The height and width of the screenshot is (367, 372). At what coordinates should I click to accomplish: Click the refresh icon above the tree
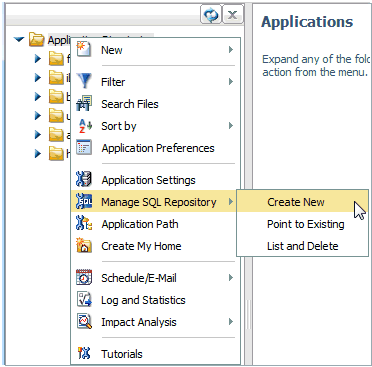(x=211, y=15)
